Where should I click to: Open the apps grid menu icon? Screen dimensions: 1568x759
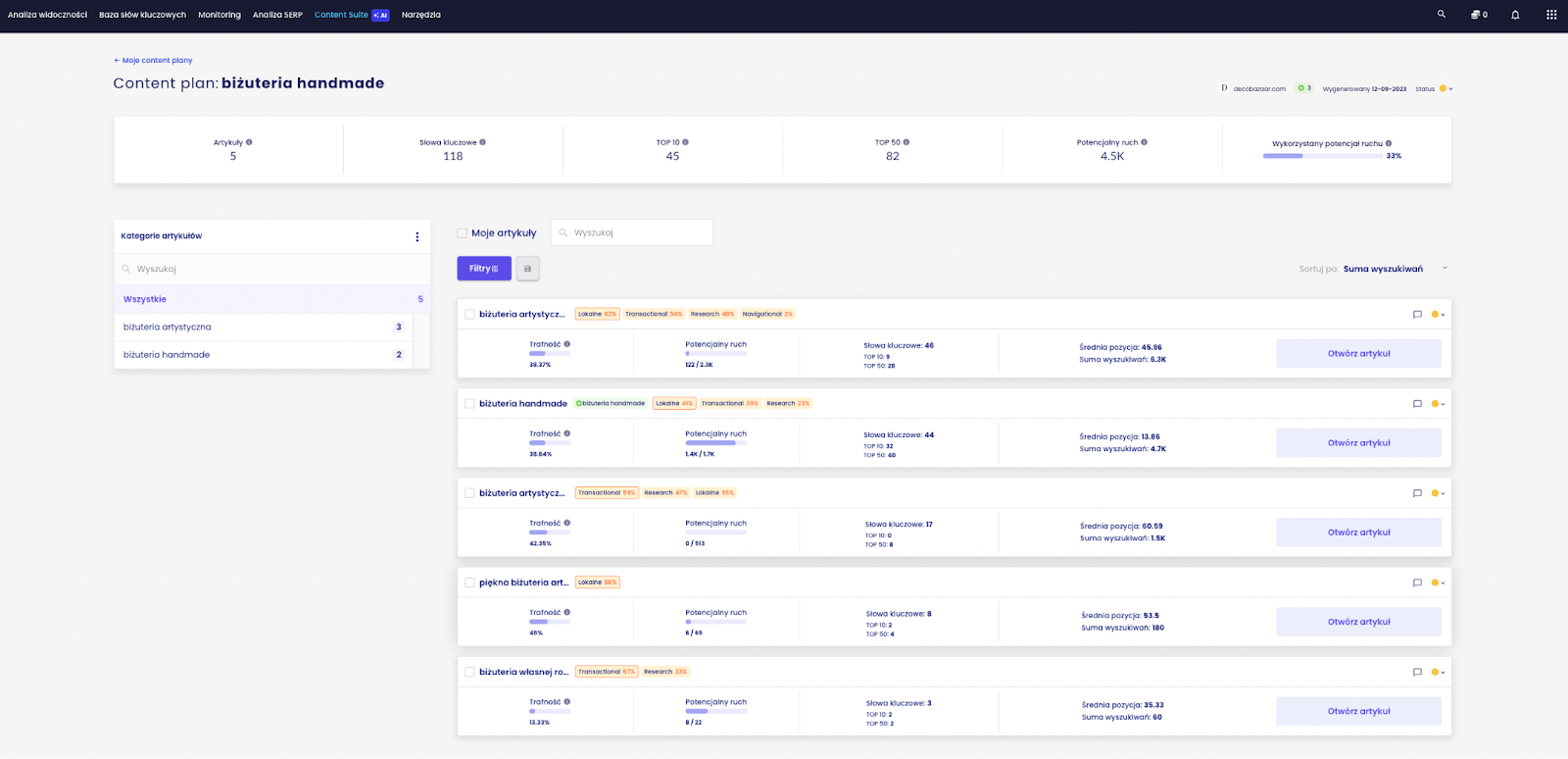tap(1551, 15)
